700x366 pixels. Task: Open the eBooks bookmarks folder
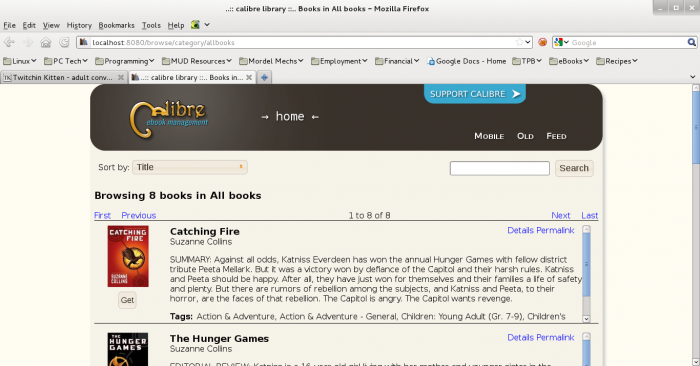569,61
